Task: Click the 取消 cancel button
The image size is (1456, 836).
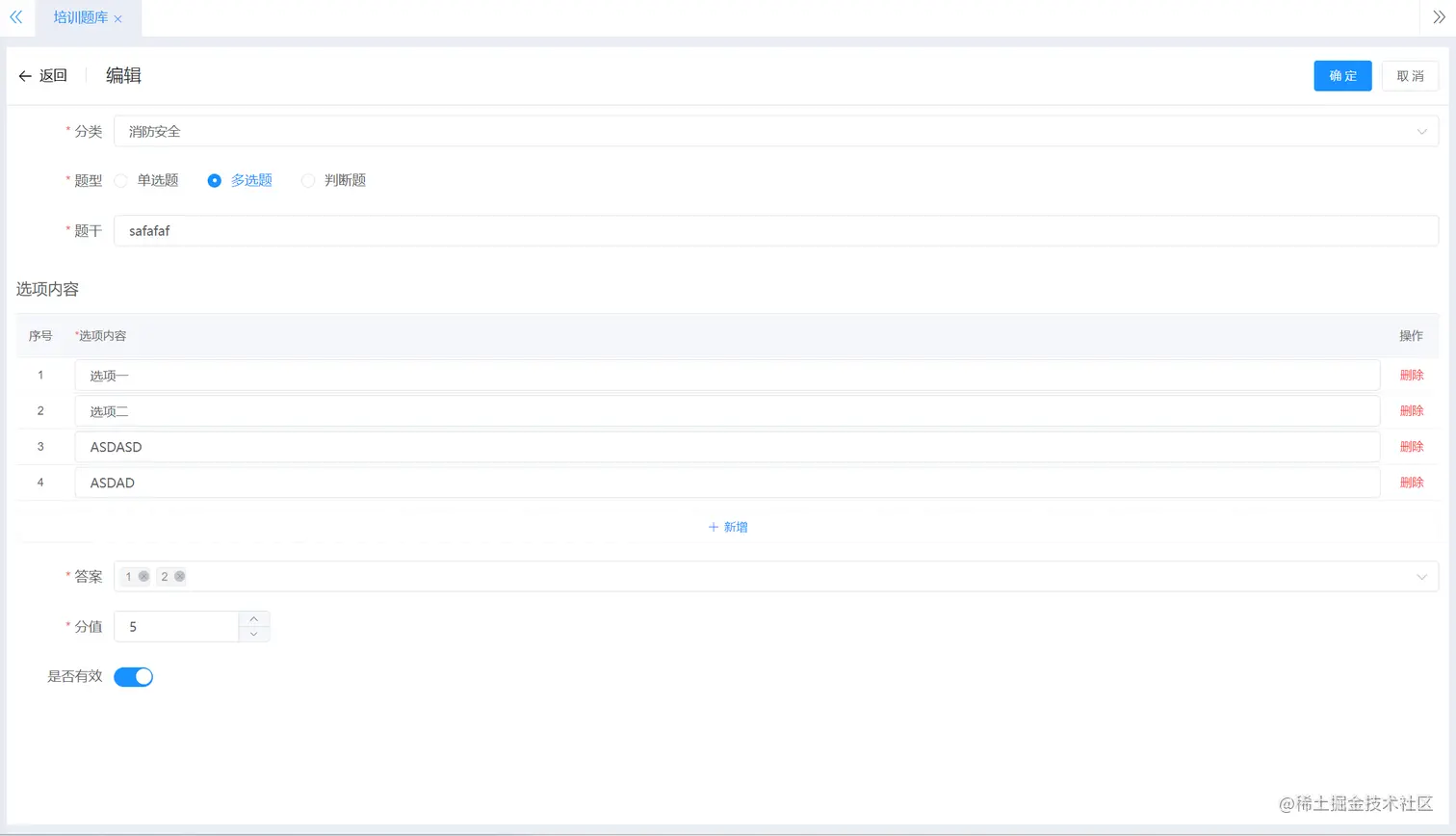Action: 1410,76
